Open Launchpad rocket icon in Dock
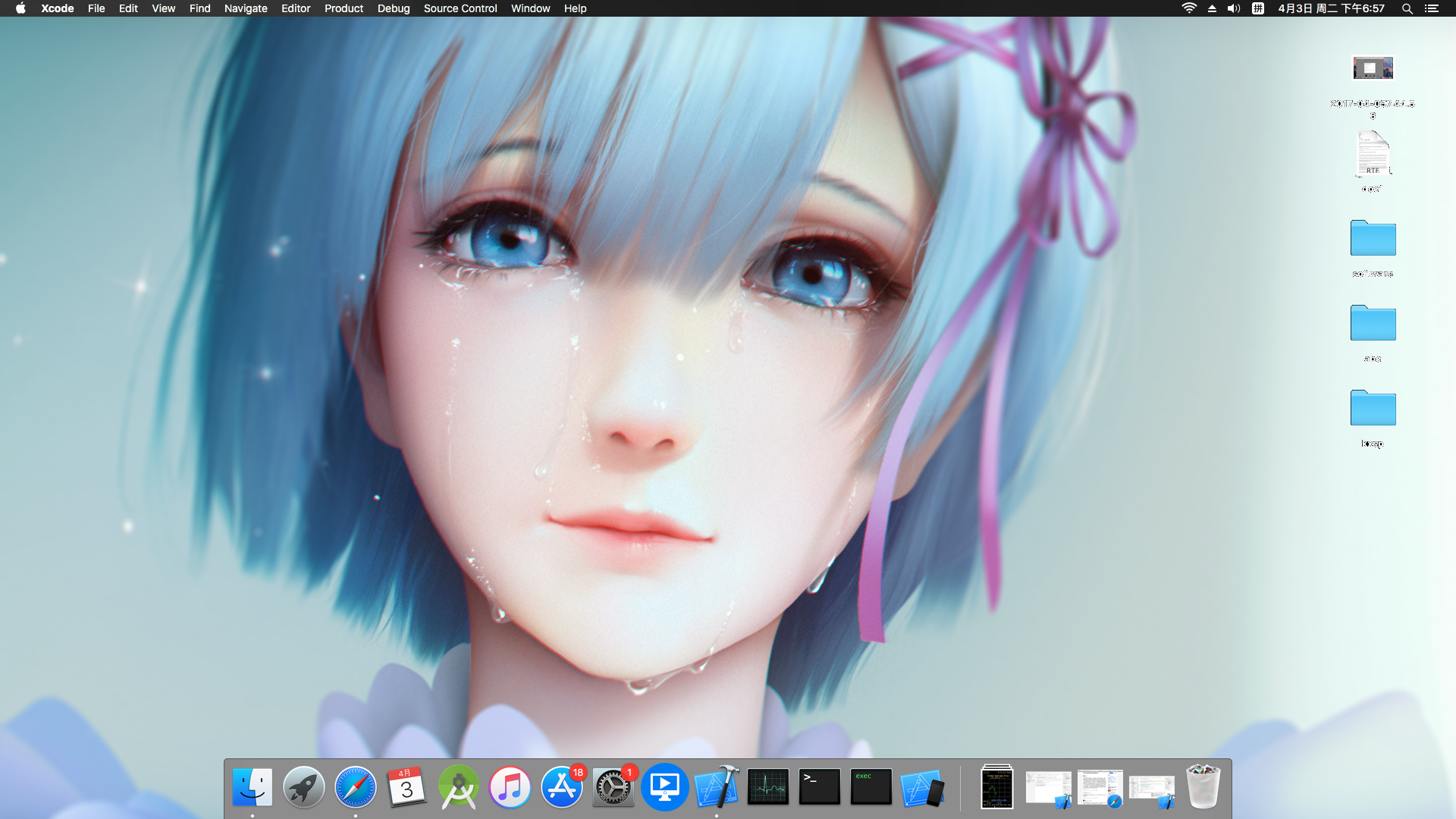1456x819 pixels. [x=304, y=787]
